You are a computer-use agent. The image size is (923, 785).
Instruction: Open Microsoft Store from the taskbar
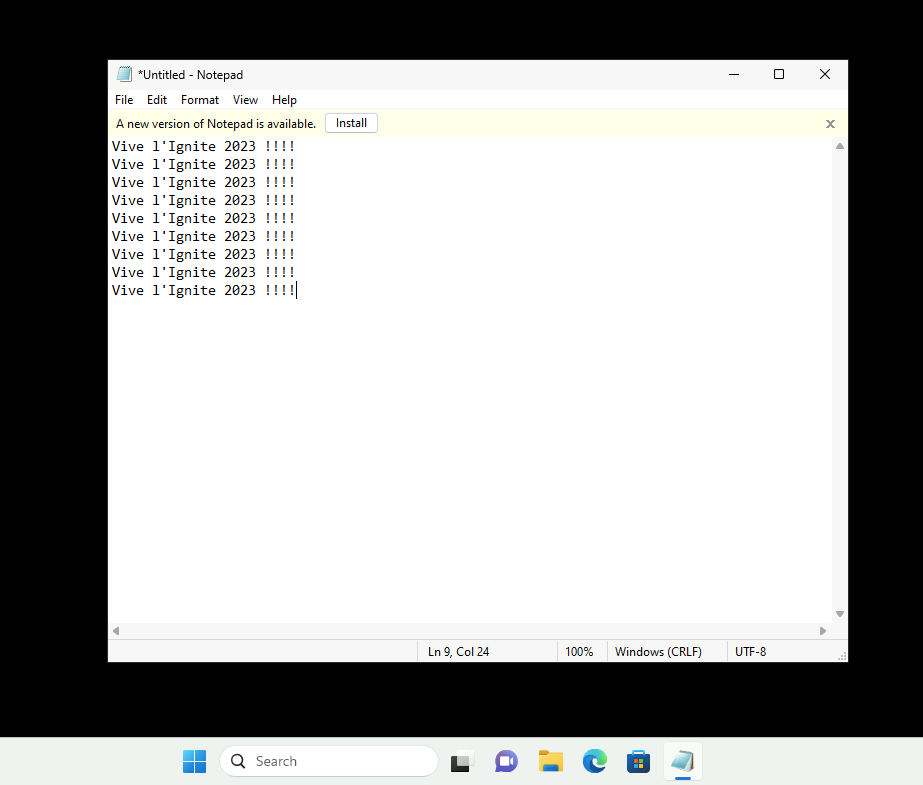tap(639, 761)
